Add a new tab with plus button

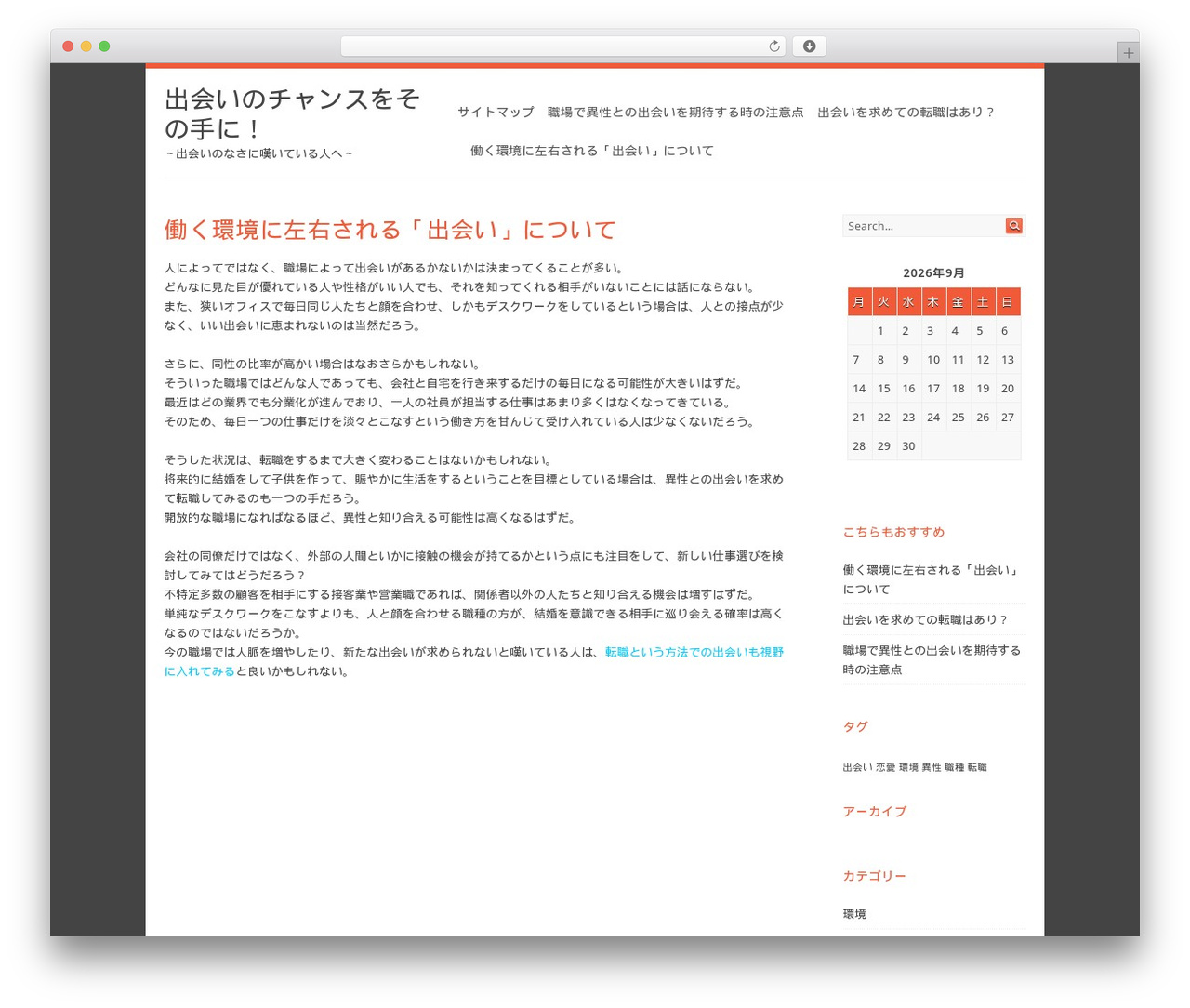click(1128, 53)
